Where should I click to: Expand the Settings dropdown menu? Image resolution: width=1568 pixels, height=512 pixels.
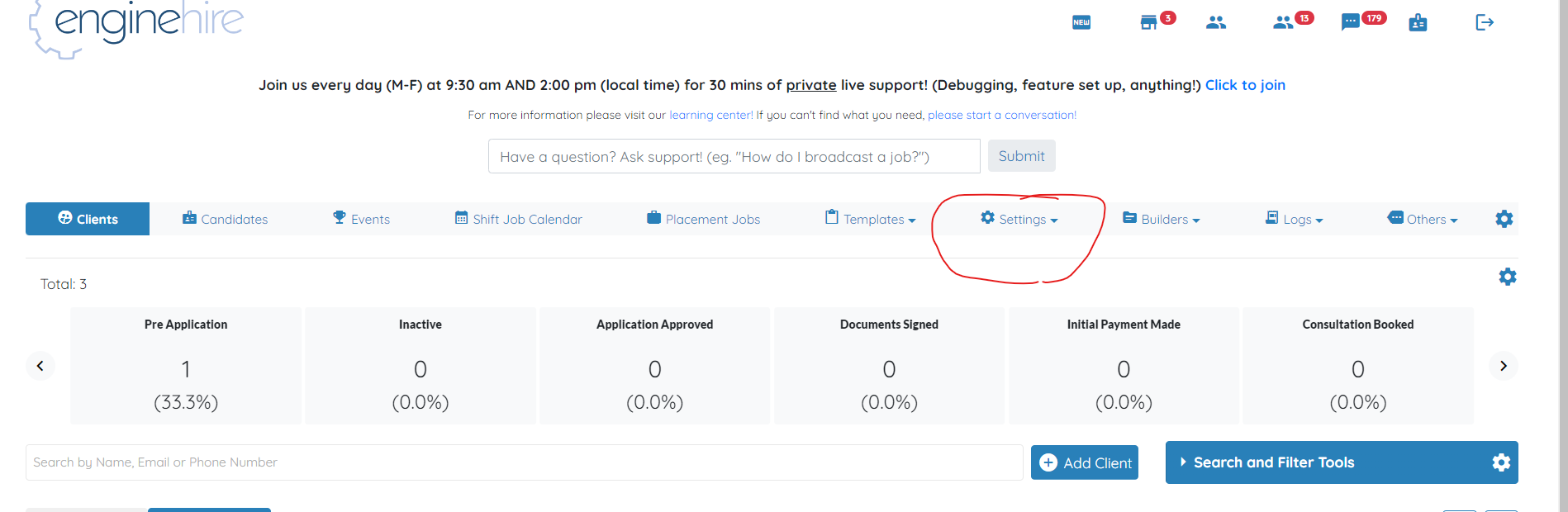[x=1019, y=219]
